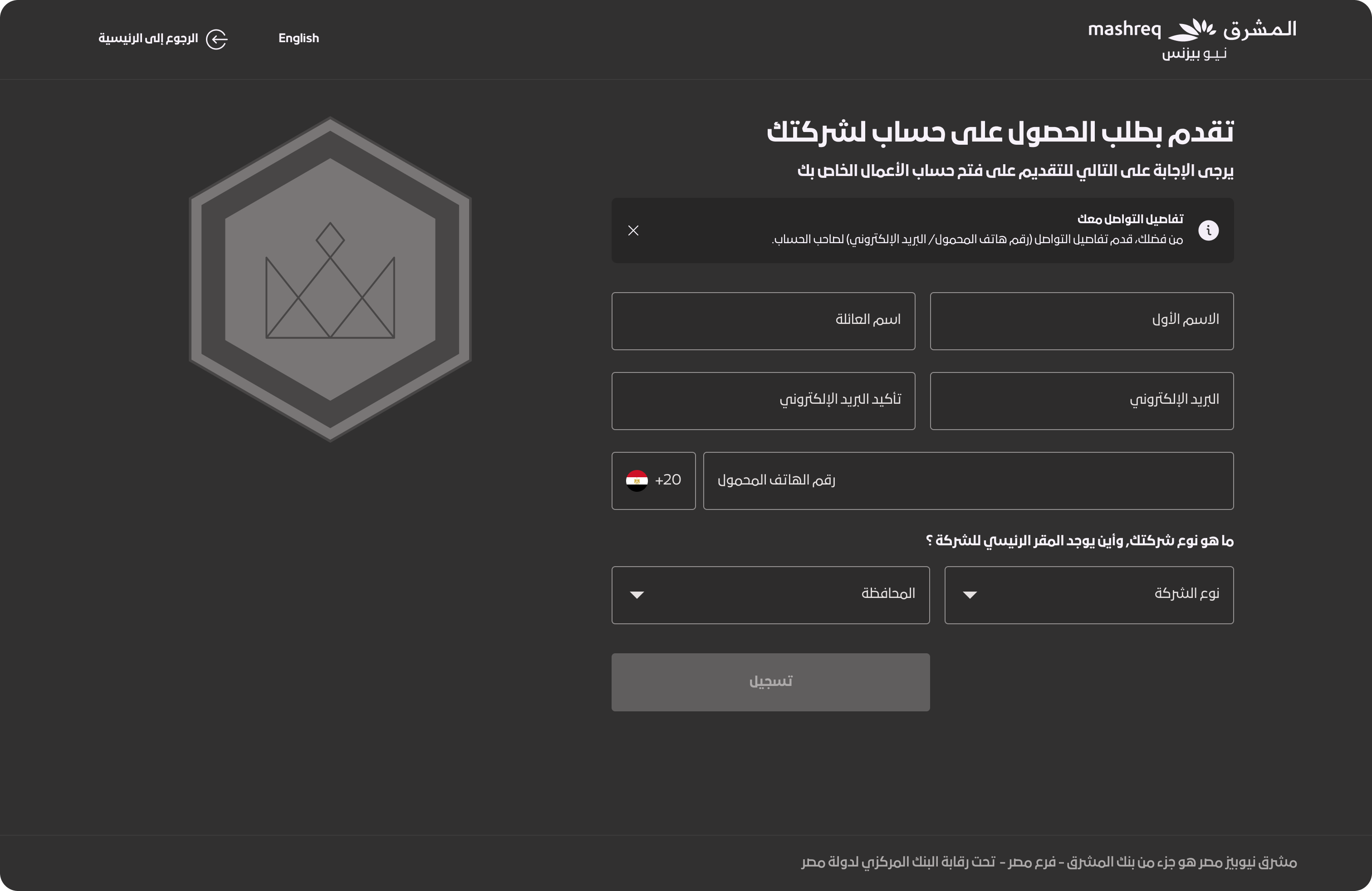Click the mashreq wordmark text in header
1372x891 pixels.
click(x=1124, y=29)
